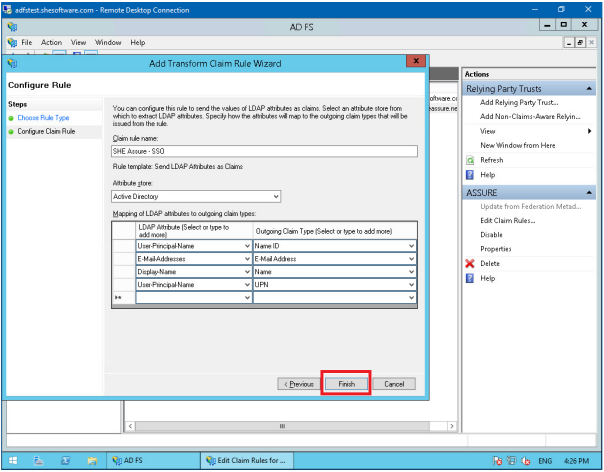Click the Claim rule name text field
Image resolution: width=604 pixels, height=472 pixels.
pyautogui.click(x=196, y=152)
